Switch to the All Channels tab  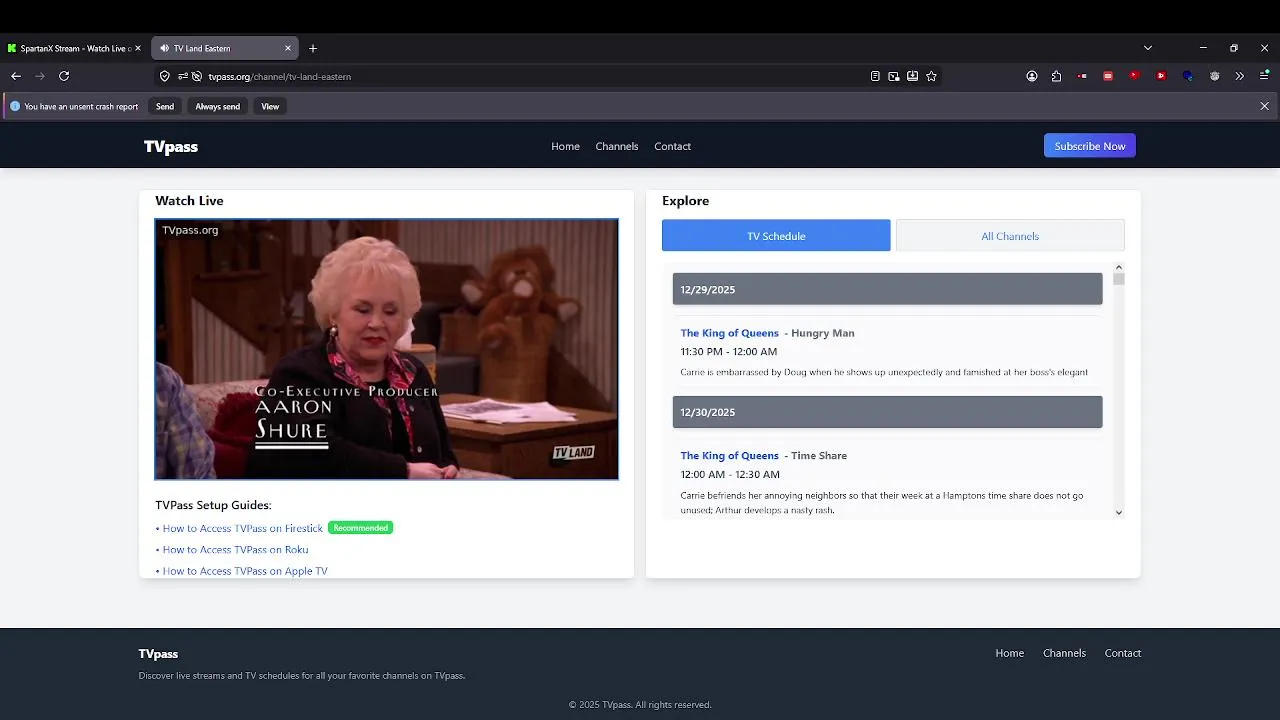point(1010,236)
